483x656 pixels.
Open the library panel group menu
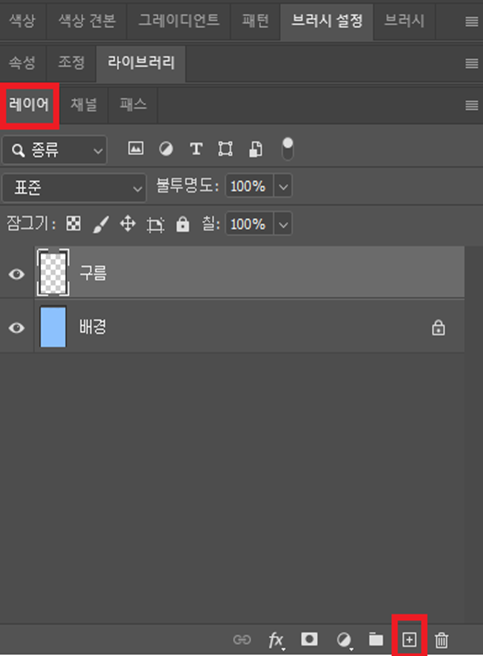pos(472,63)
